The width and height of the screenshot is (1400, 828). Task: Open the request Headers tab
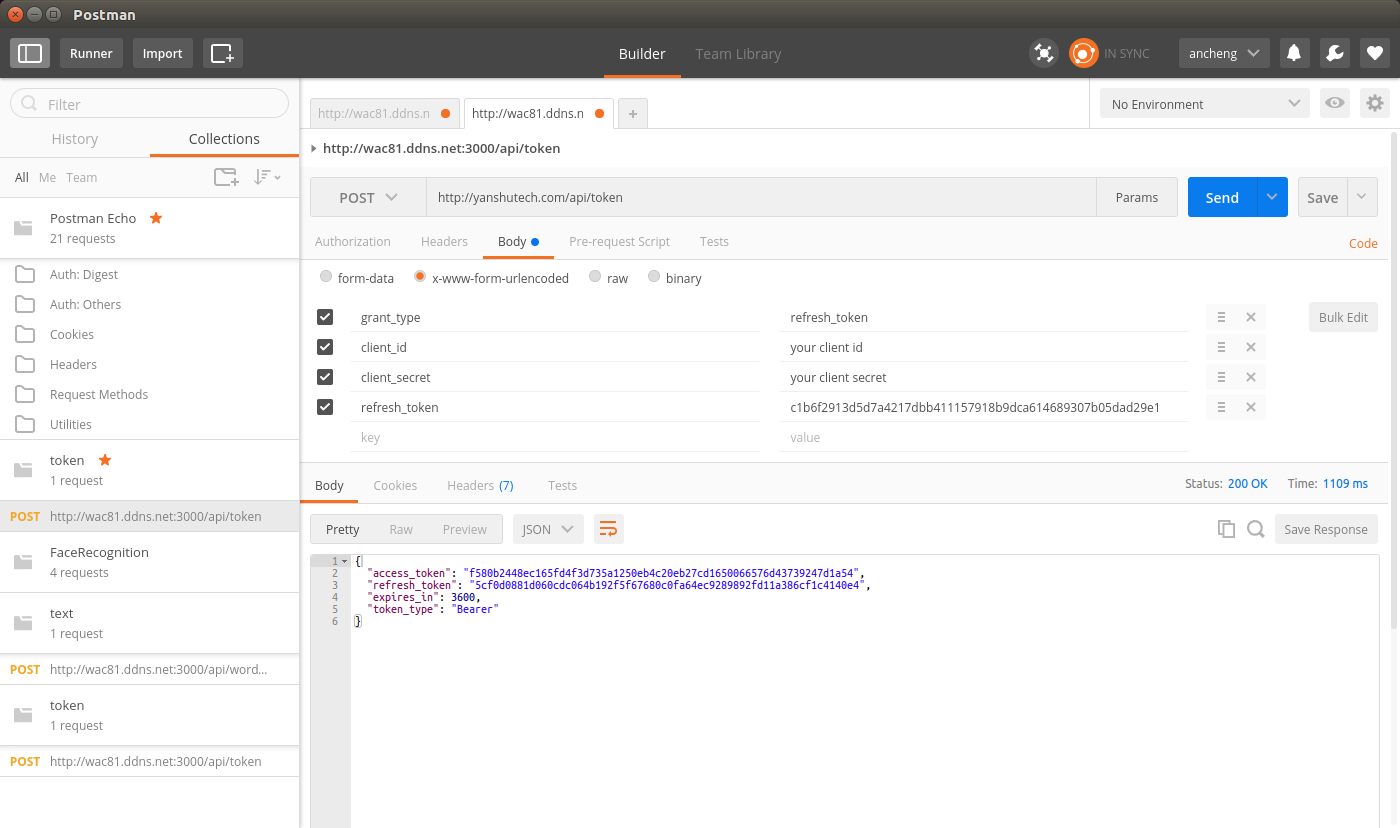click(444, 241)
